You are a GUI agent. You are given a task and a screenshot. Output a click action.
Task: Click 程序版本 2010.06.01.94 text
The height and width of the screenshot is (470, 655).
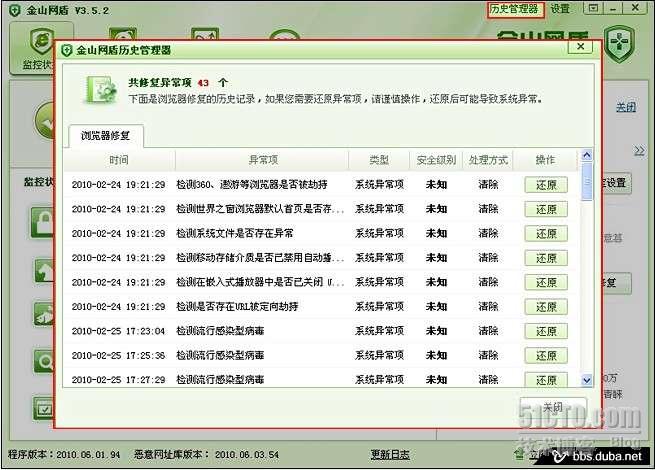[x=64, y=455]
